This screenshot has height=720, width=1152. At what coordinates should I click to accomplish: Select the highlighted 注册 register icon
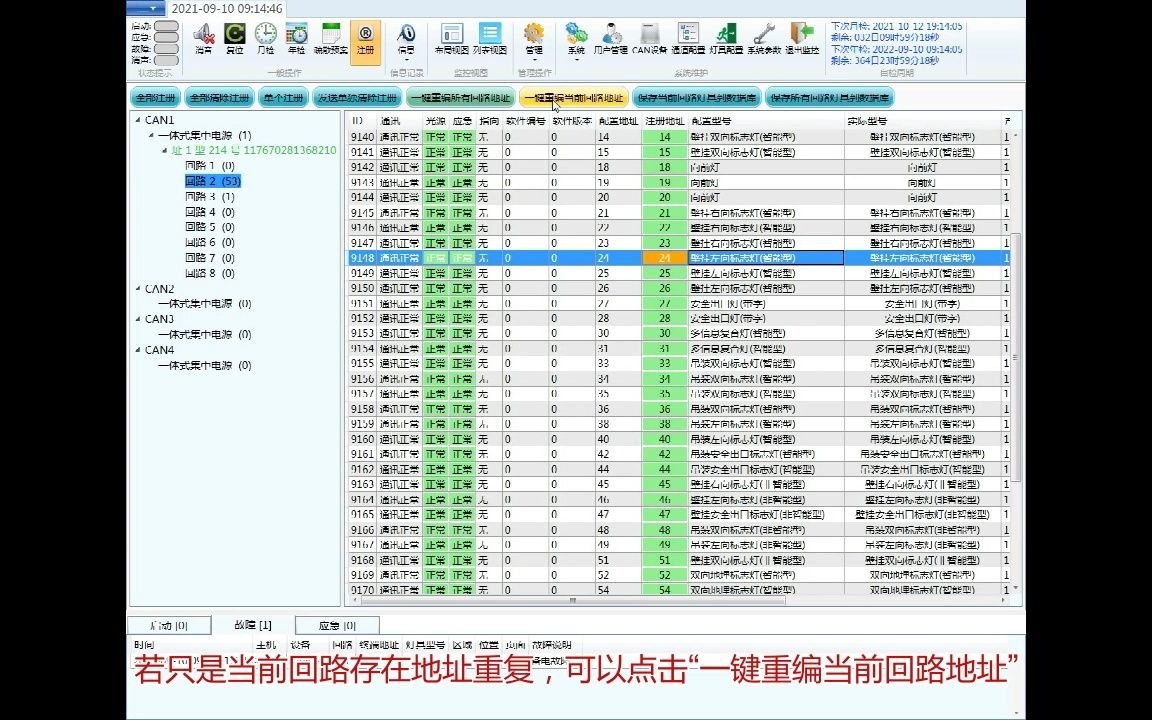[365, 38]
